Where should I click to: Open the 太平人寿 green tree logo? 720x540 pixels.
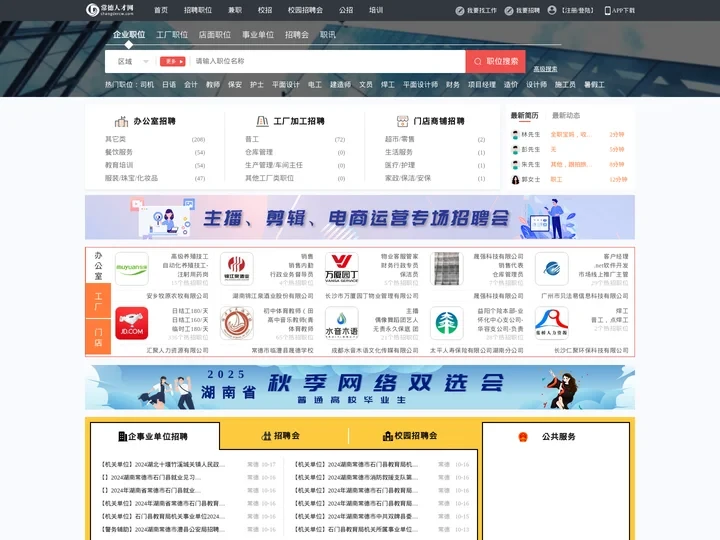tap(447, 323)
